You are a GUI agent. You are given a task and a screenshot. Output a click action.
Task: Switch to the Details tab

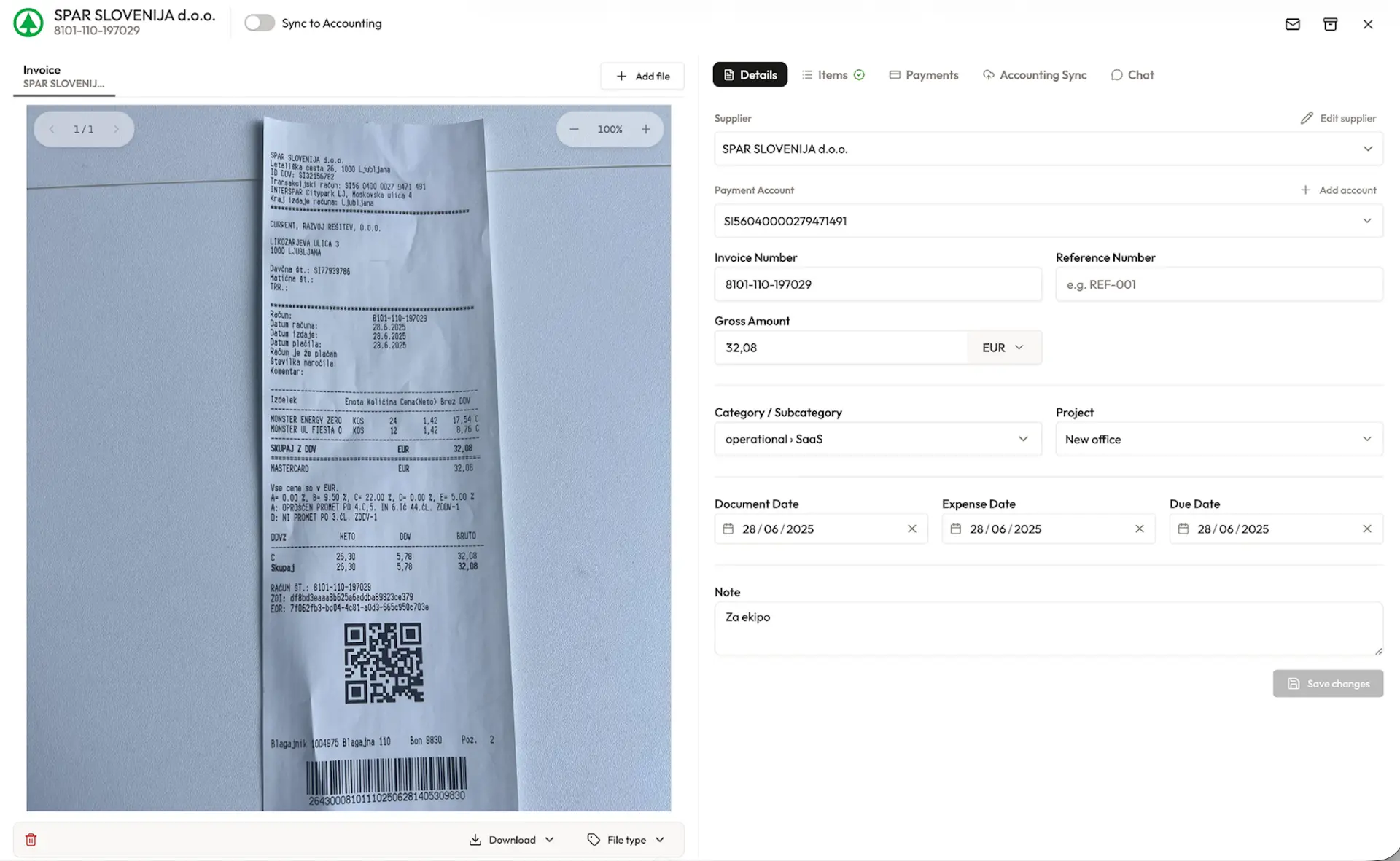[x=750, y=74]
